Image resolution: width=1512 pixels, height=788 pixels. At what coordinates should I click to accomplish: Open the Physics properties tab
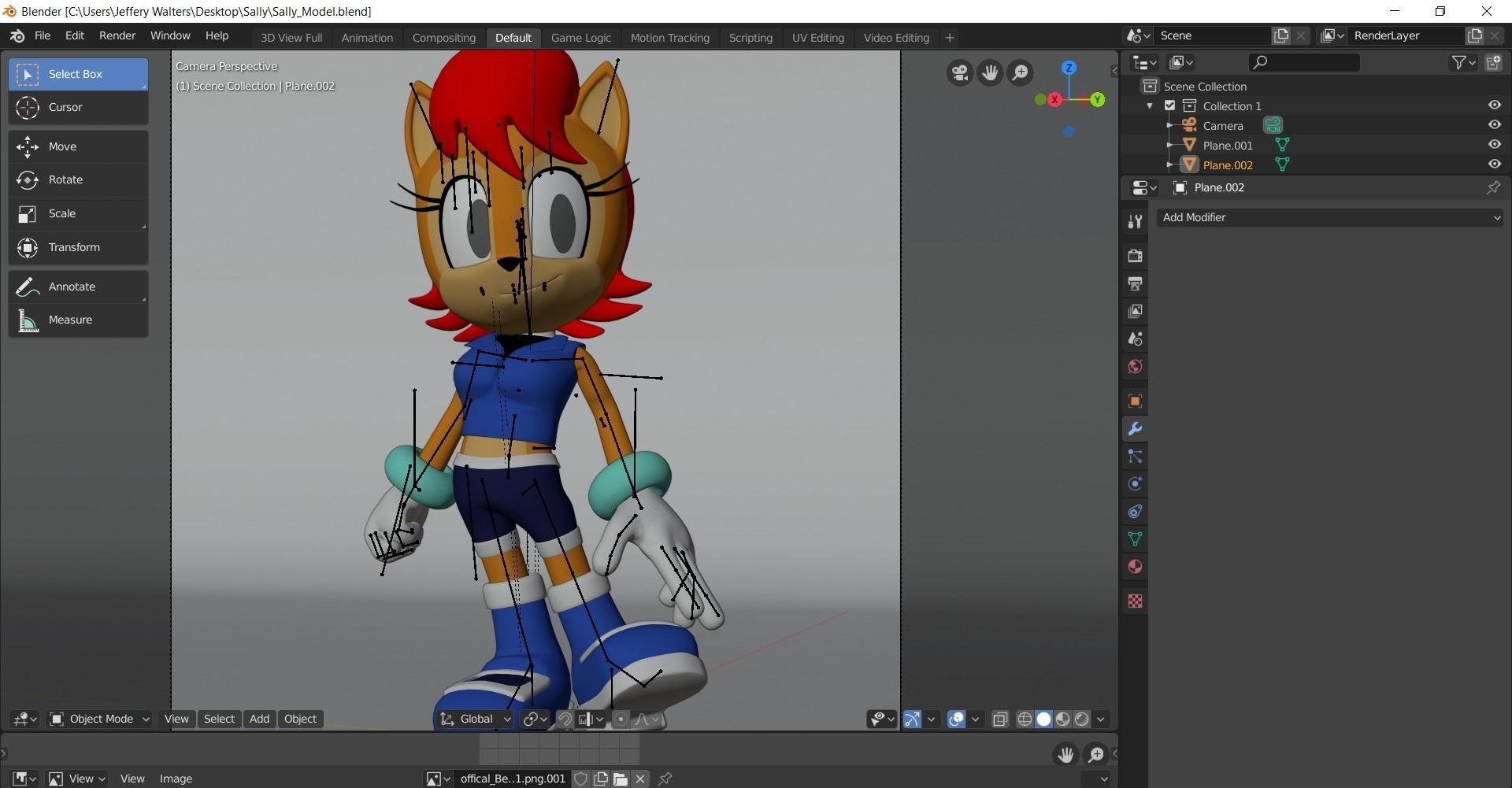pos(1135,484)
